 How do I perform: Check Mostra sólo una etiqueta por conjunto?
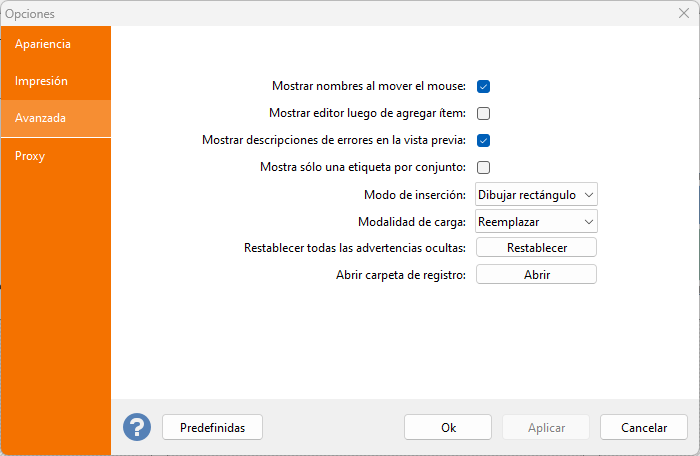point(483,167)
